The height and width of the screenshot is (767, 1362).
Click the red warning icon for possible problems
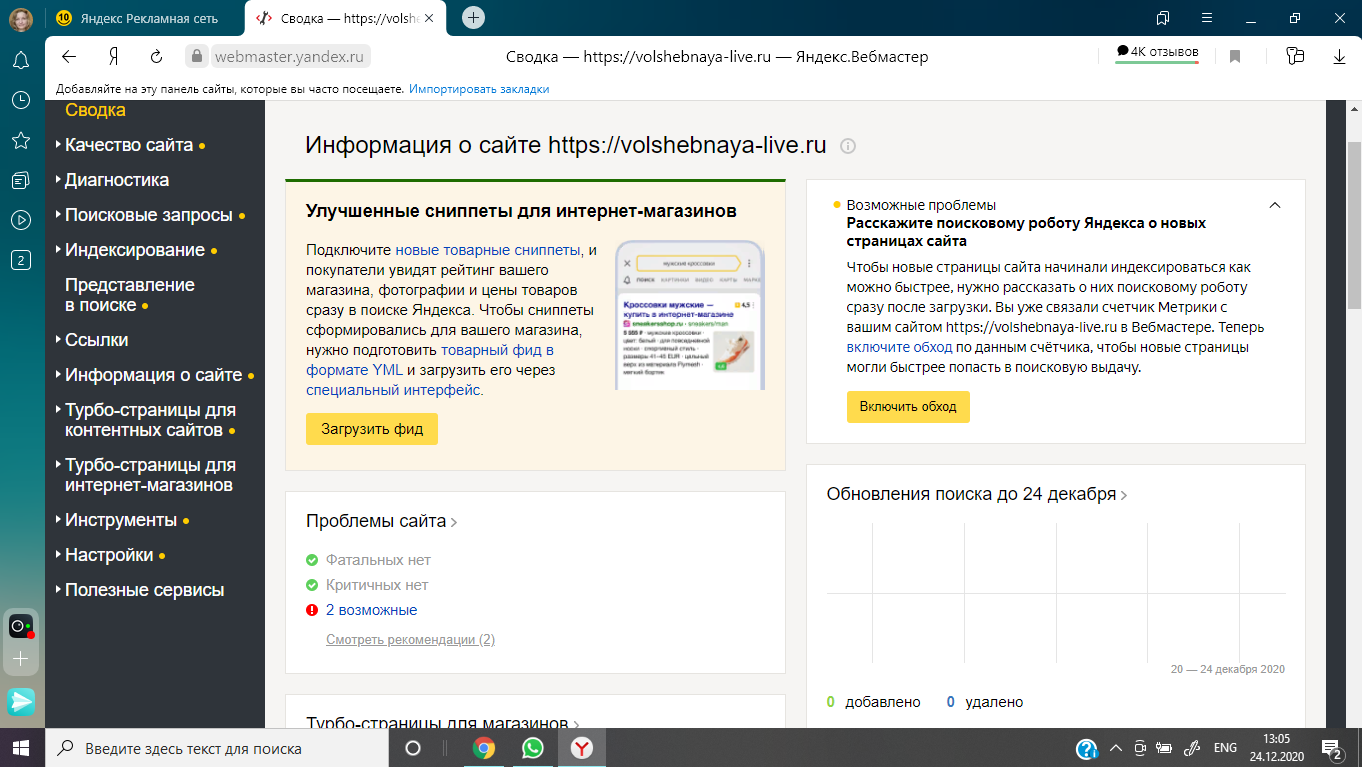[312, 610]
